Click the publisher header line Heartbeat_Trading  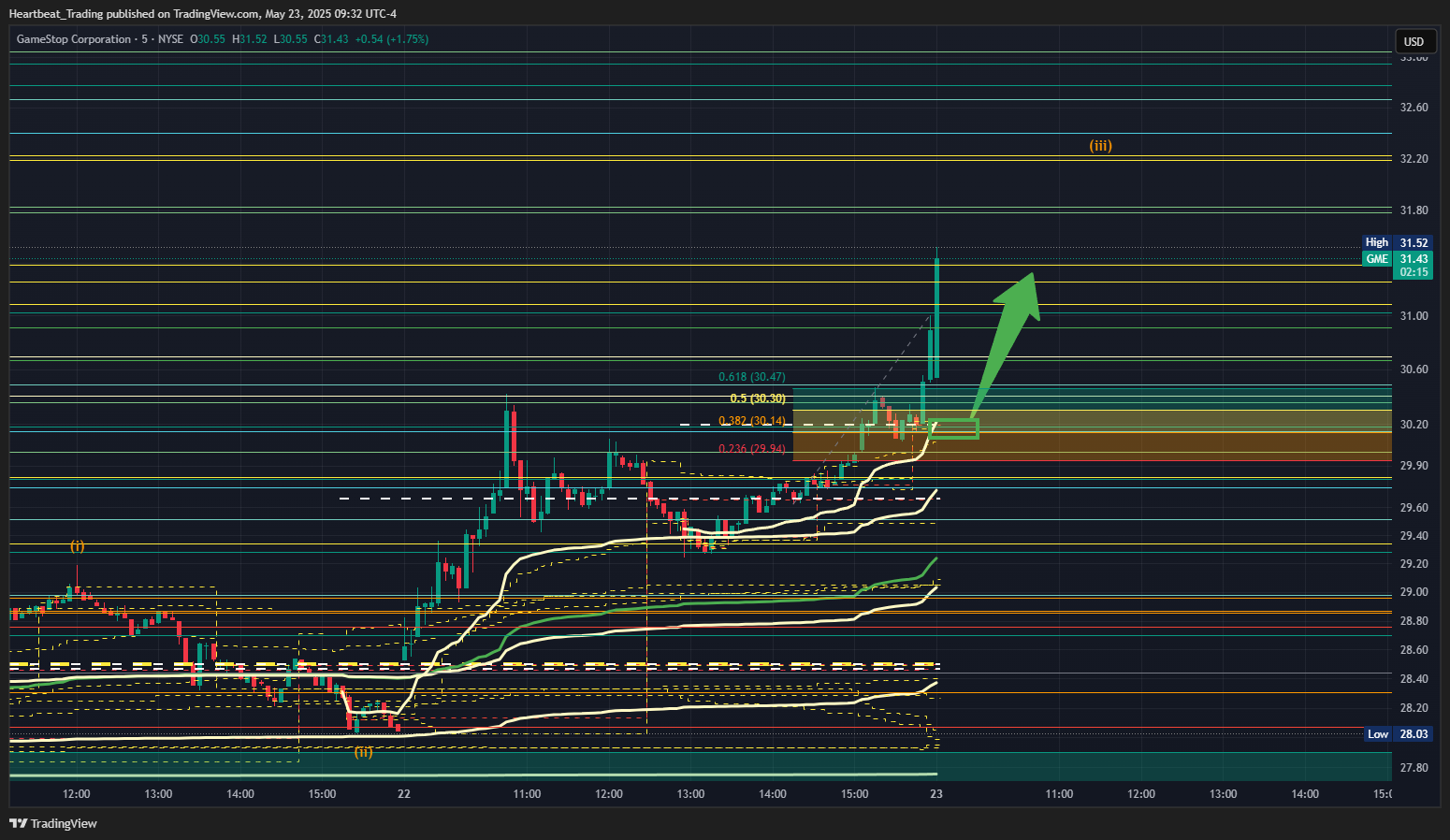(x=202, y=13)
